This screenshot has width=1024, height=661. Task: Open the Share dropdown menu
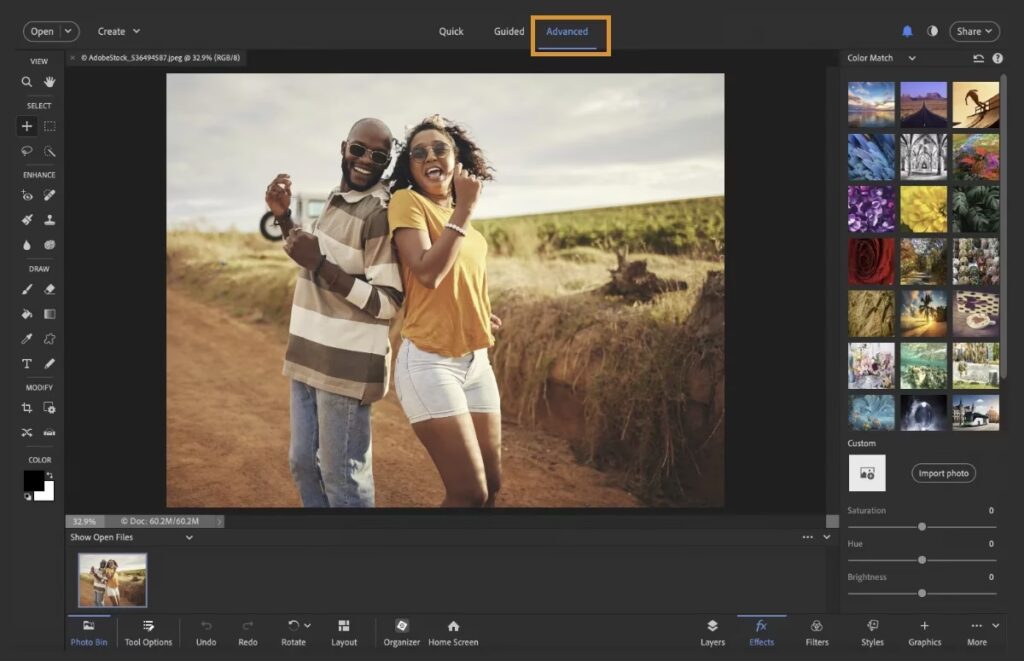(x=974, y=31)
